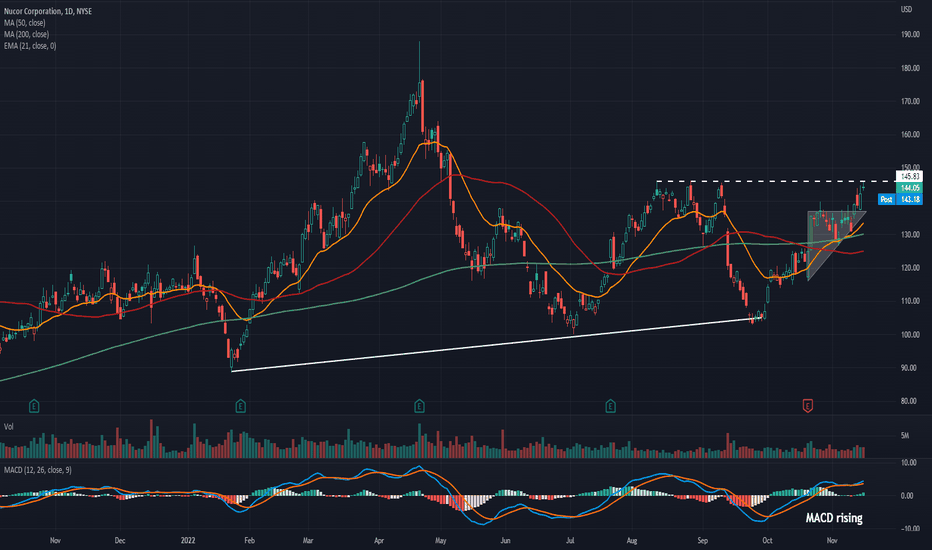Select the MA (200, close) indicator legend
This screenshot has height=550, width=932.
click(x=26, y=34)
